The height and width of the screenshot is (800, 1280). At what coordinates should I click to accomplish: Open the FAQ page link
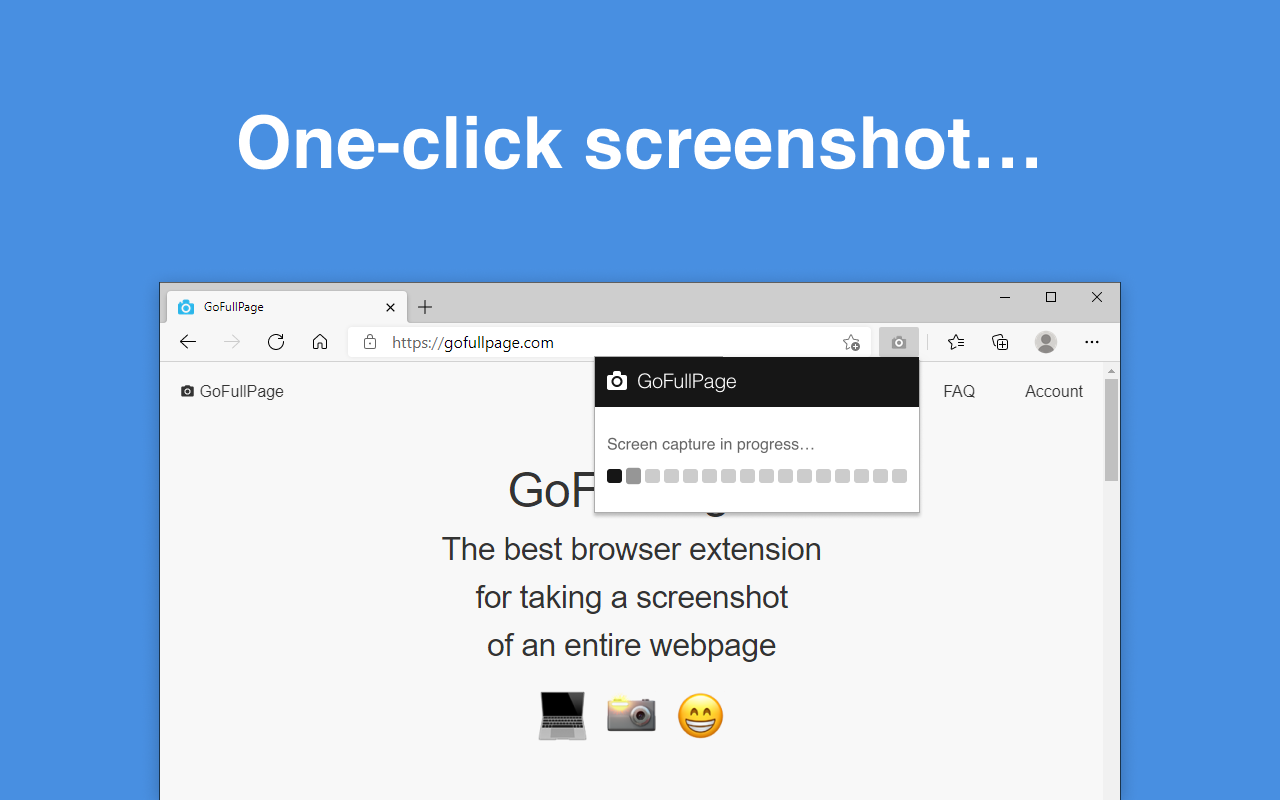click(x=959, y=391)
